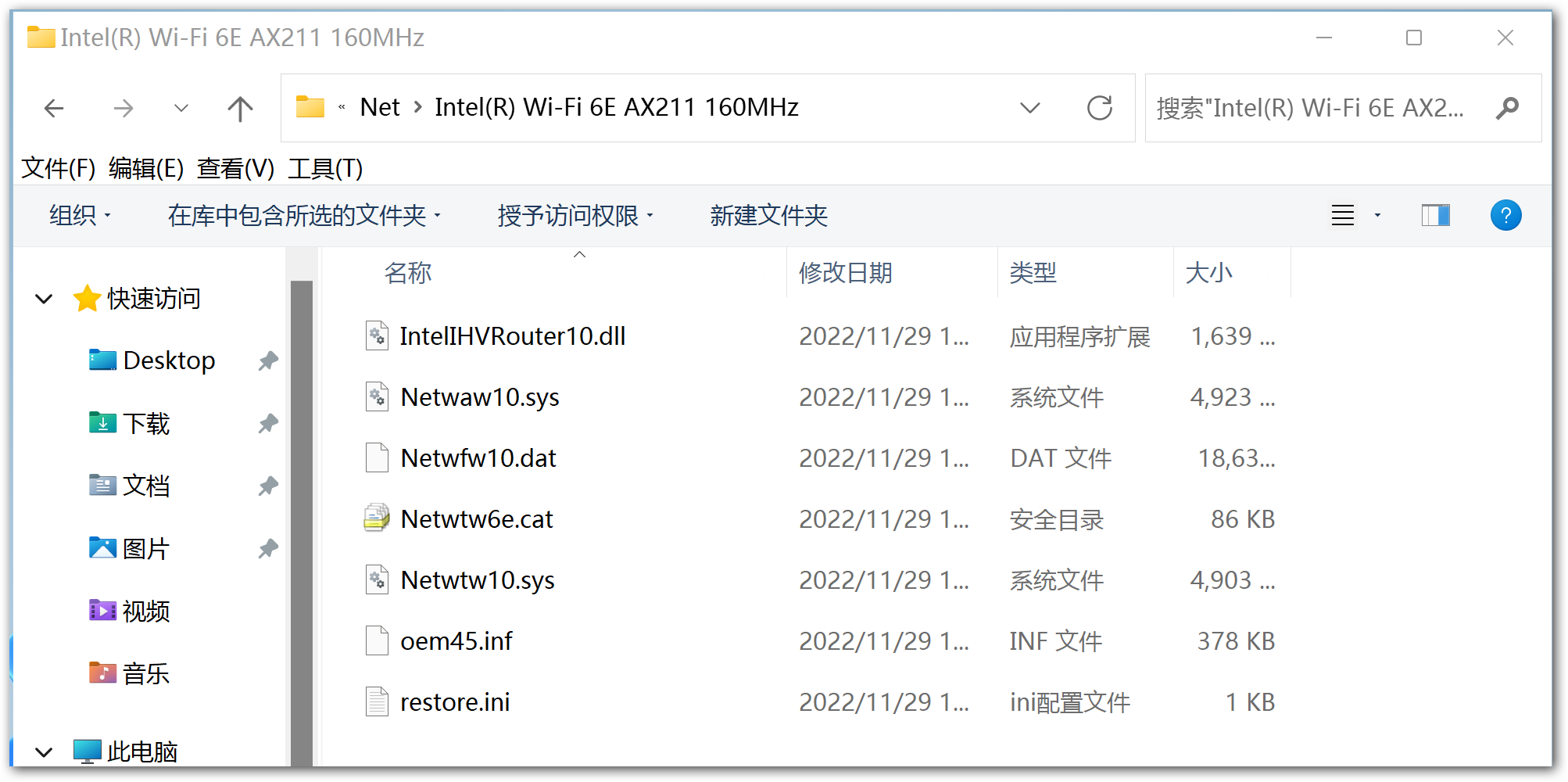The height and width of the screenshot is (782, 1568).
Task: Open 文档 in the navigation pane
Action: (146, 486)
